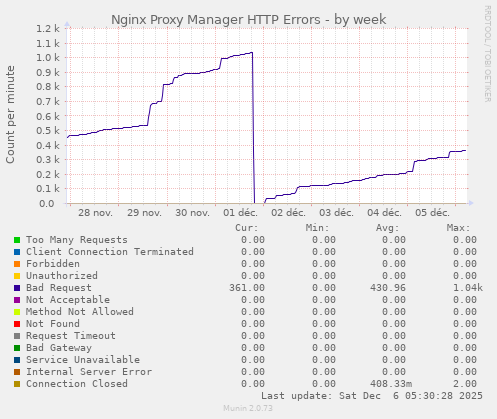Click the 'Connection Closed' legend label

pos(77,384)
